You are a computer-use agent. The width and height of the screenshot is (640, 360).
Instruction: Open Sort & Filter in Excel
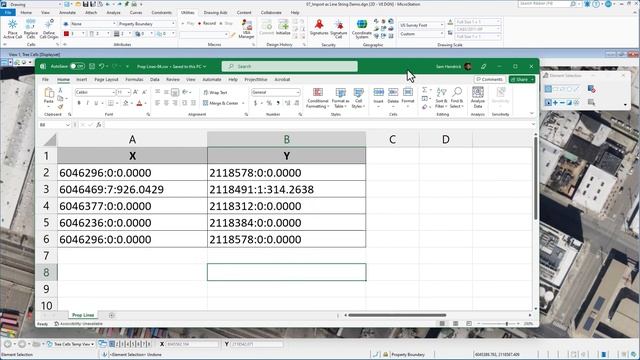pos(441,98)
